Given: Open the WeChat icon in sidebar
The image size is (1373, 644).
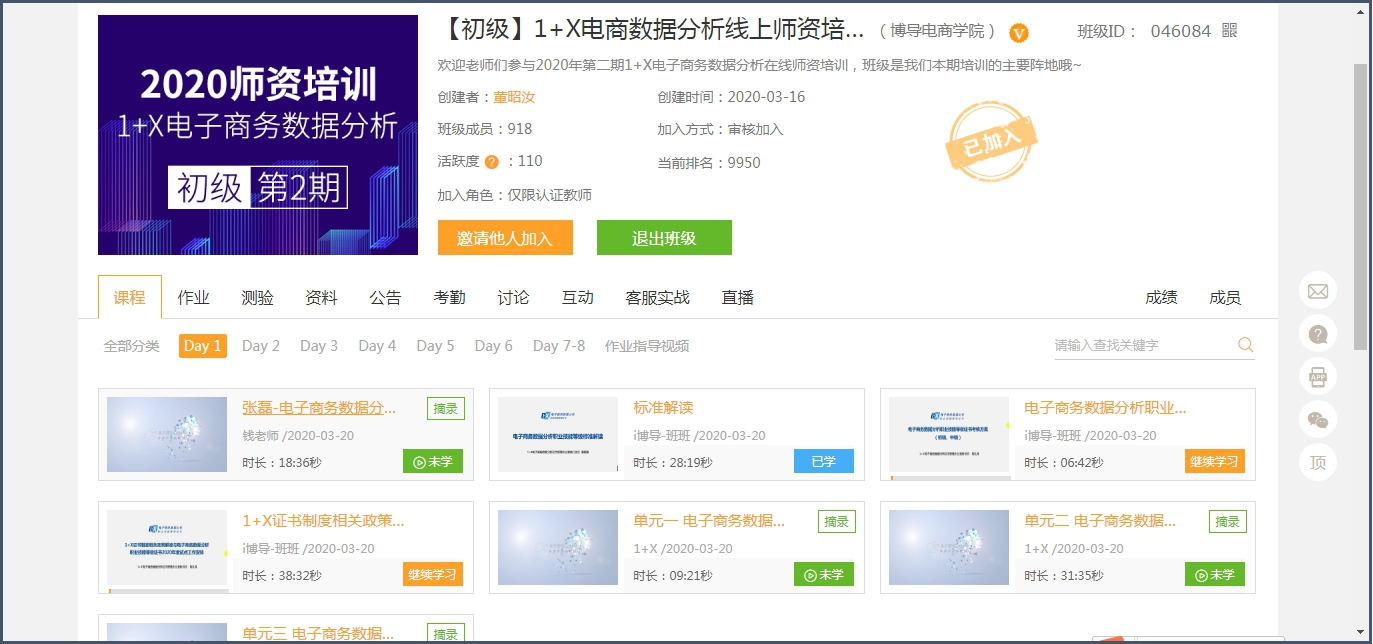Looking at the screenshot, I should pyautogui.click(x=1317, y=420).
